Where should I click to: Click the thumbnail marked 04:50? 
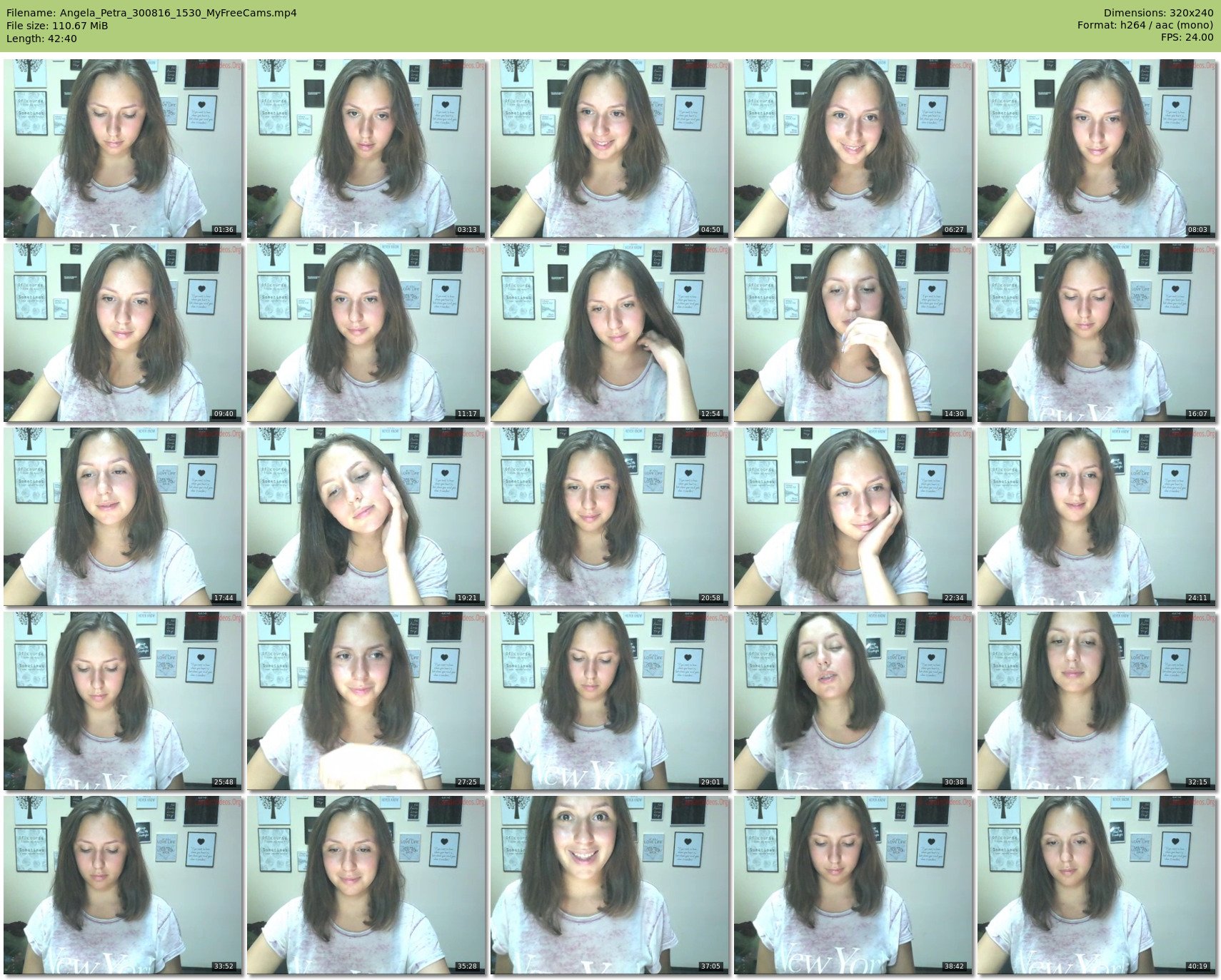click(610, 148)
